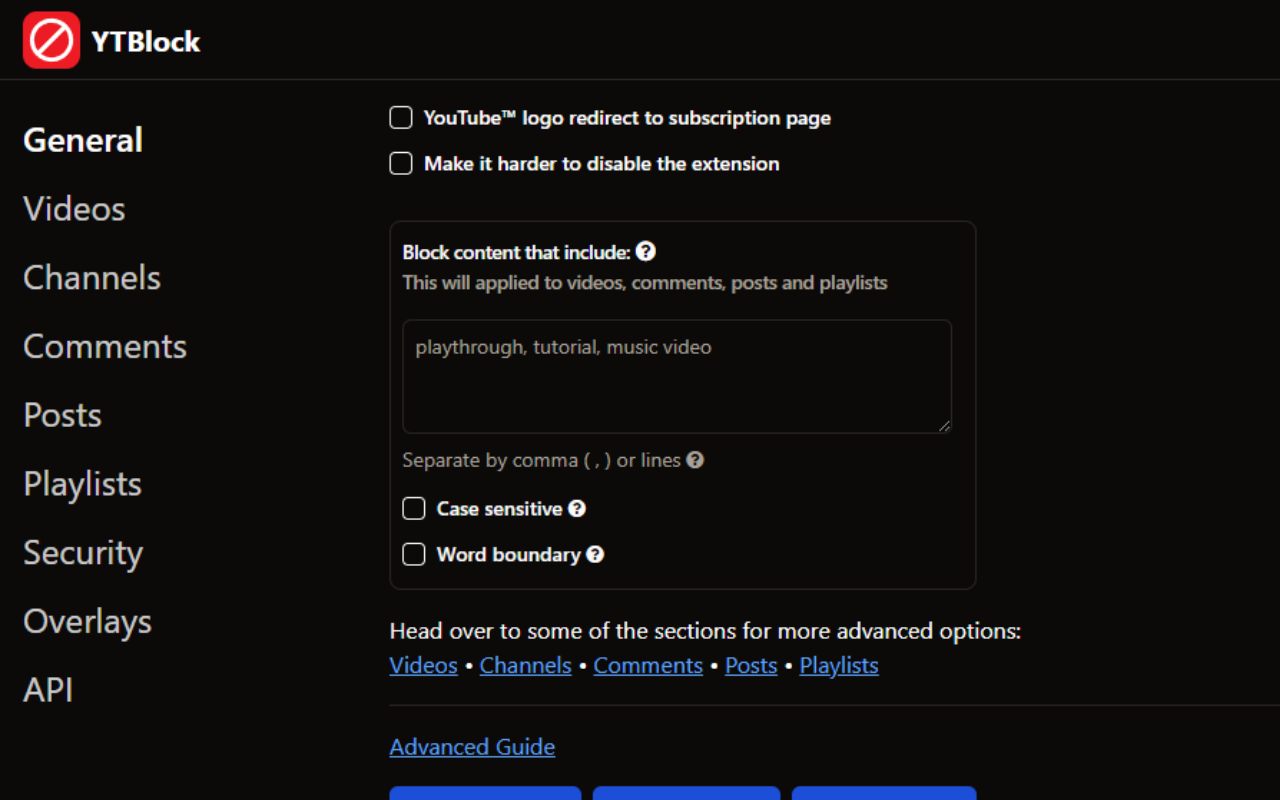1280x800 pixels.
Task: Click the Videos link below the settings box
Action: click(423, 665)
